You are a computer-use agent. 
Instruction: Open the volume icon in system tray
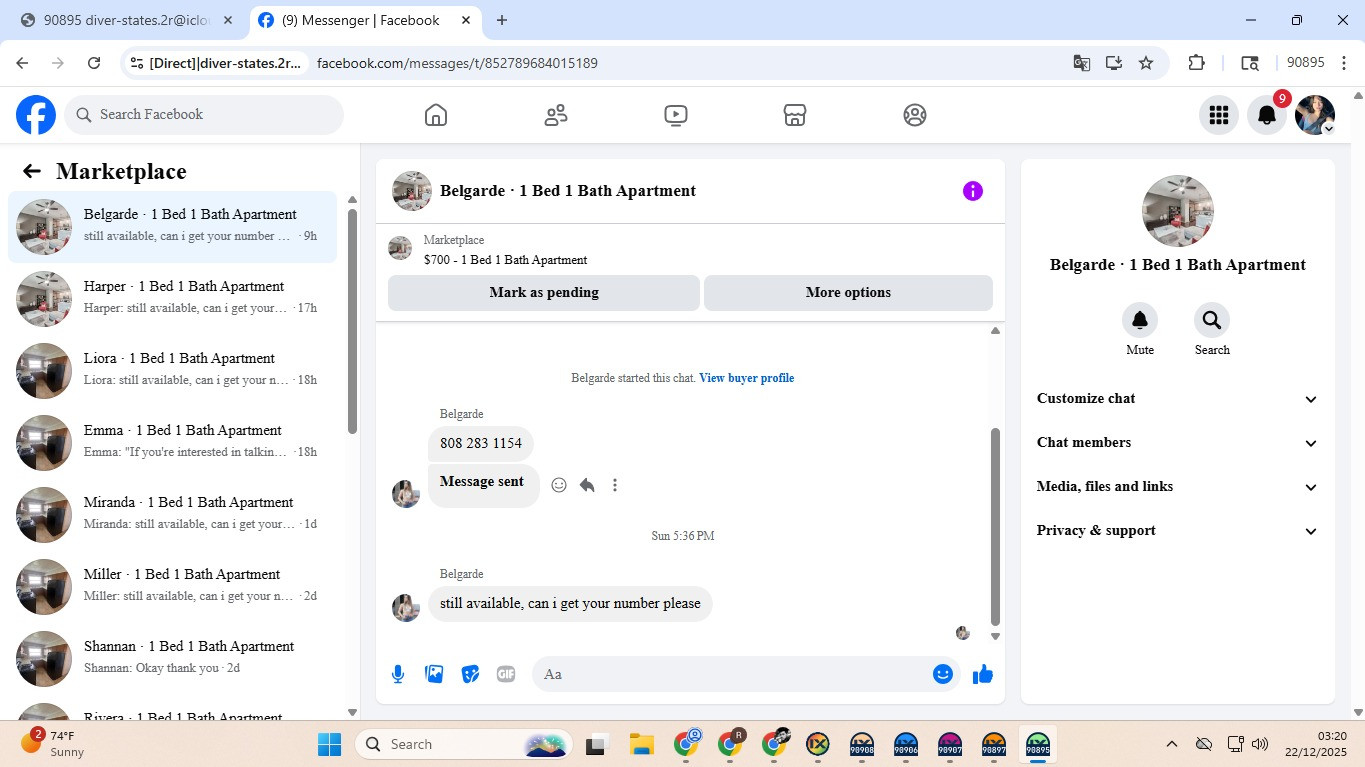(x=1260, y=744)
